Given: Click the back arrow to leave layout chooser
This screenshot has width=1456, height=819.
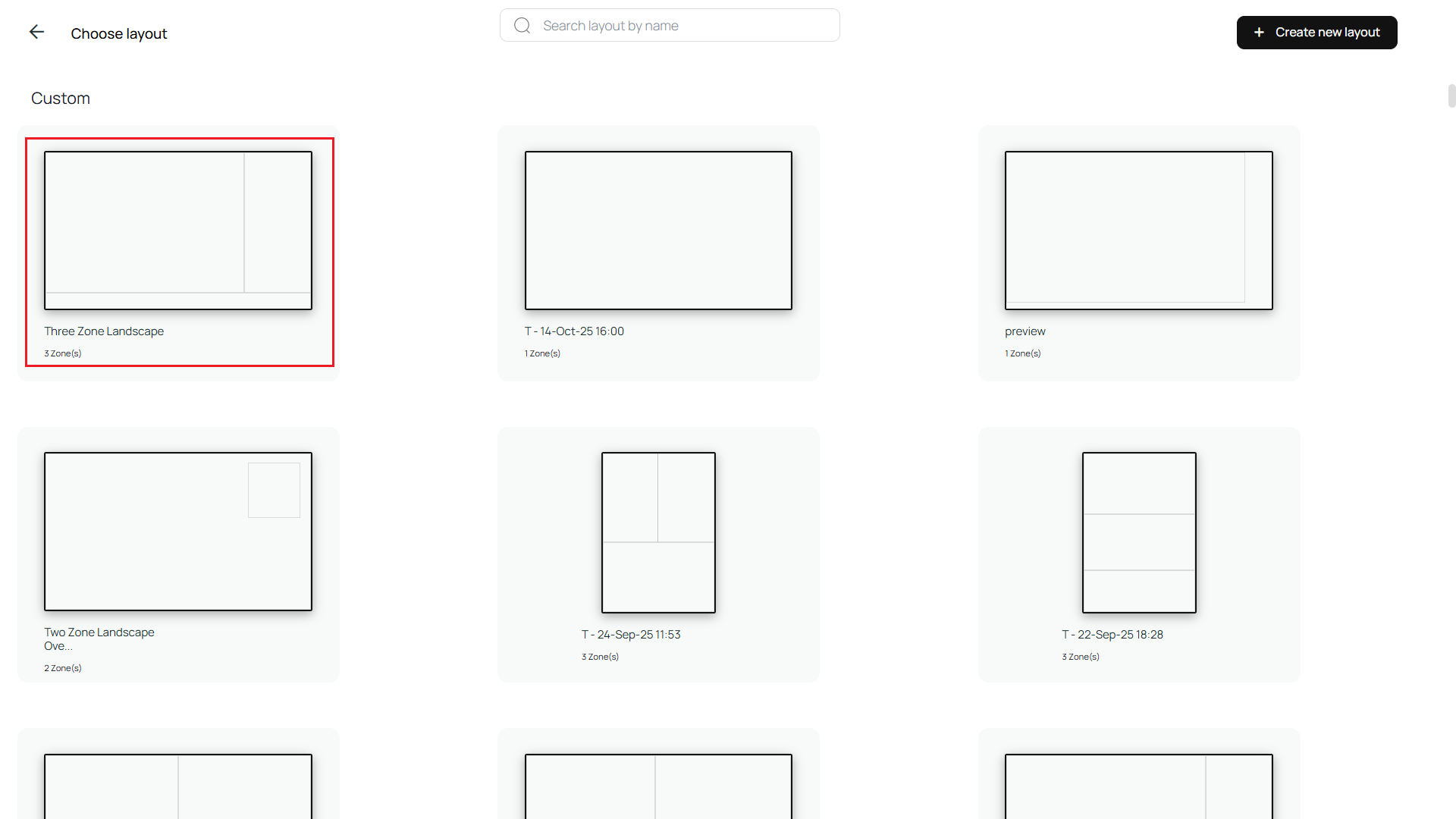Looking at the screenshot, I should point(36,32).
